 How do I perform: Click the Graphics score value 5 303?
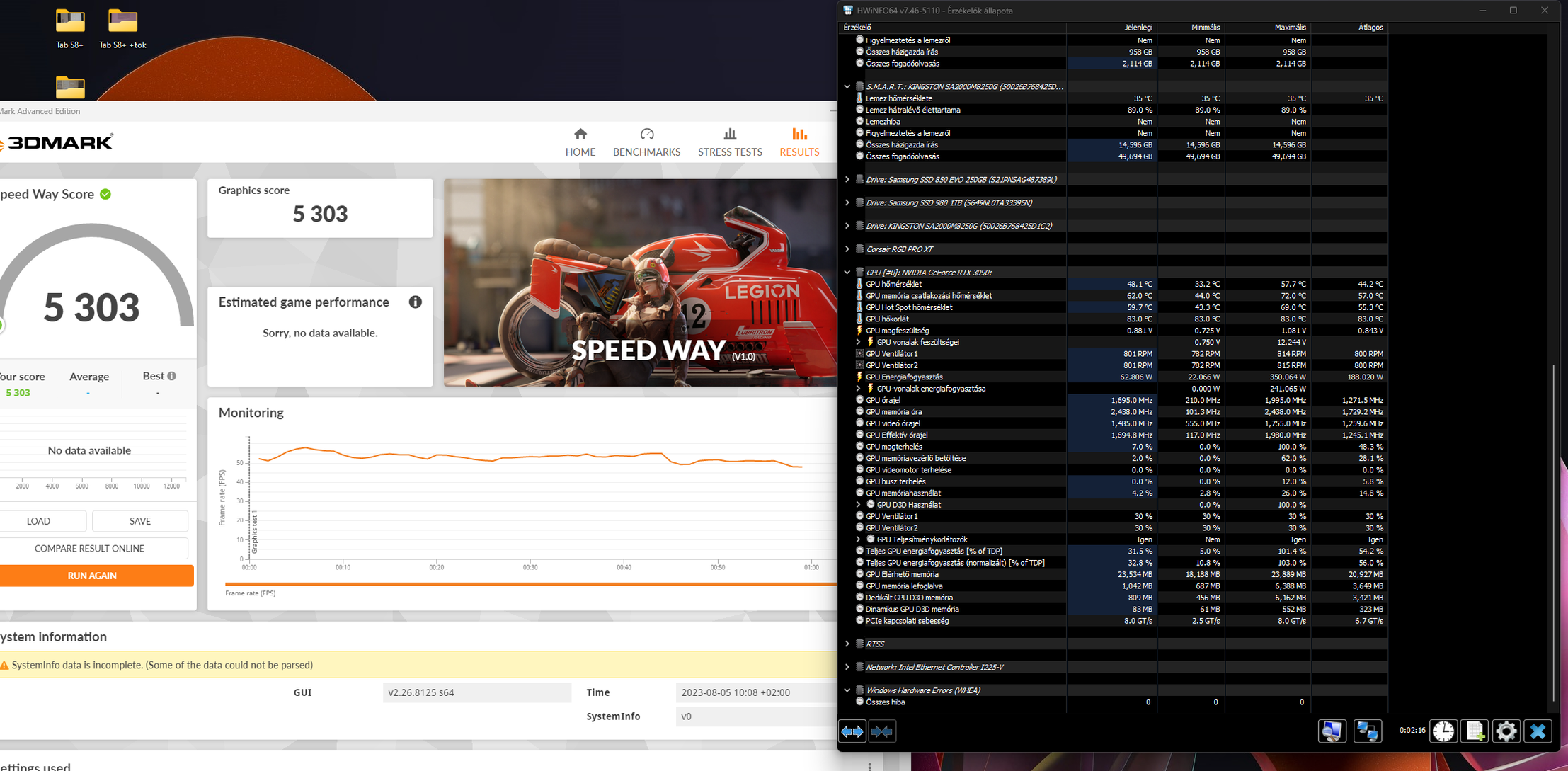(x=320, y=214)
